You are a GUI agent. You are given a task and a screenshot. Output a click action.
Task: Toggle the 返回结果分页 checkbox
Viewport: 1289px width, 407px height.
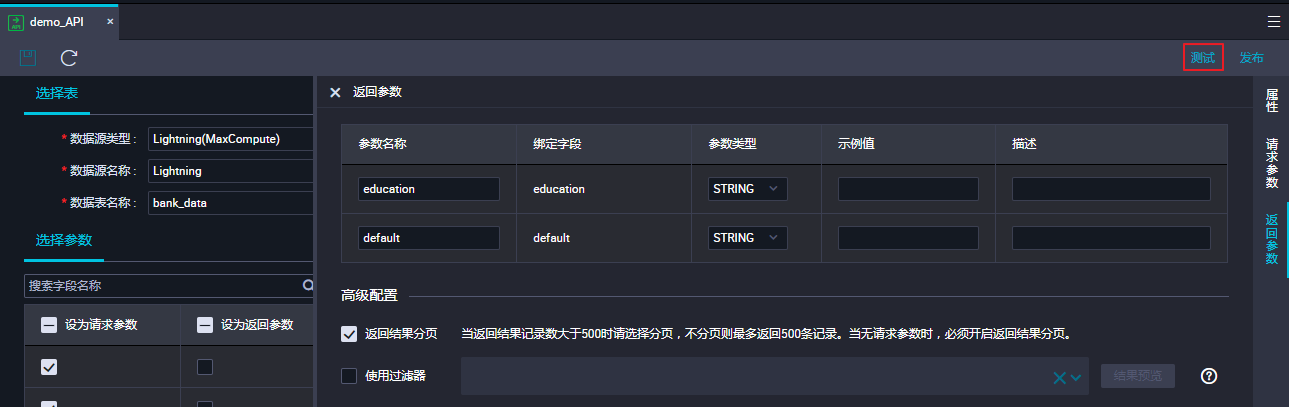tap(349, 334)
